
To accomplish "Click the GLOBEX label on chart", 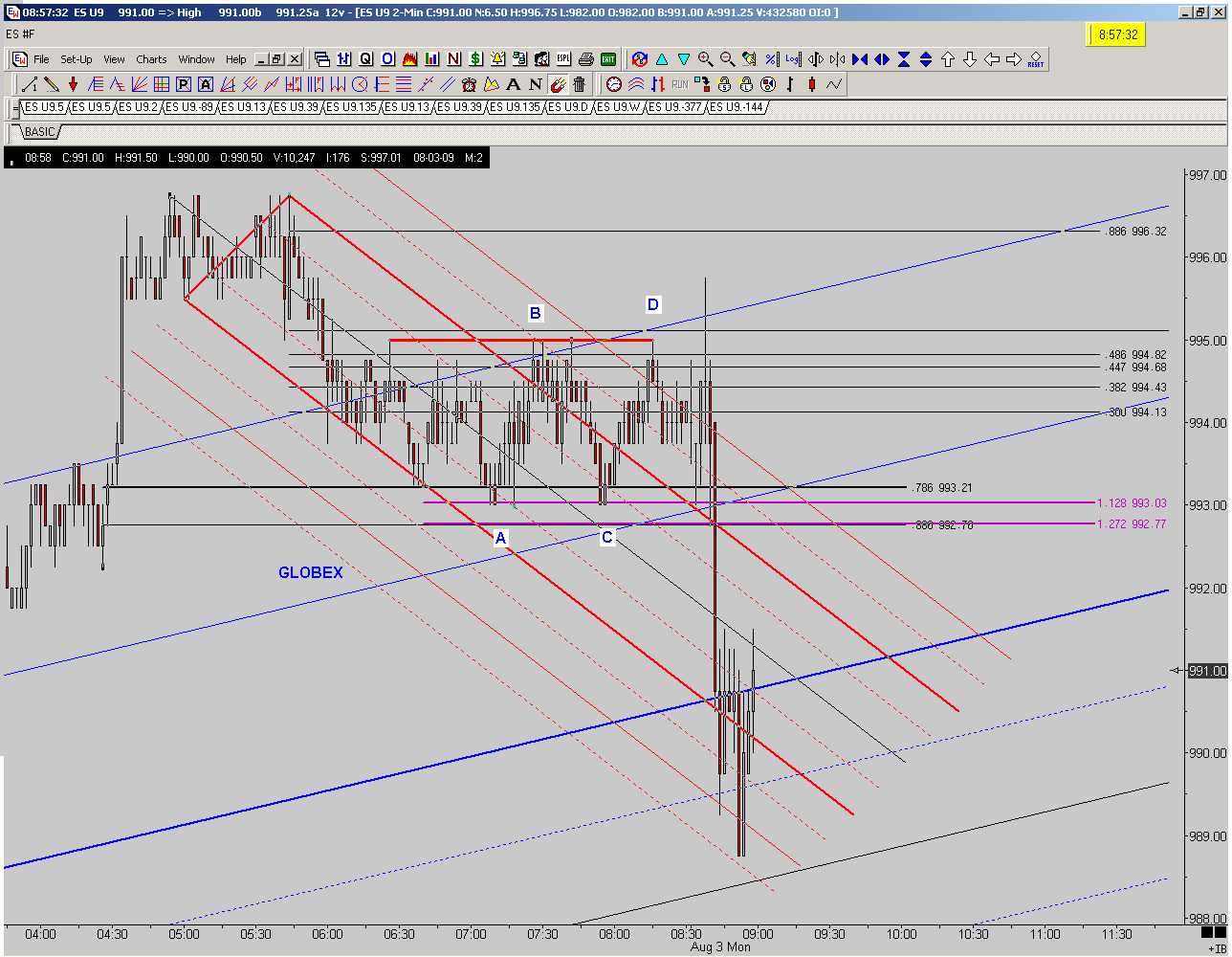I will [x=310, y=573].
